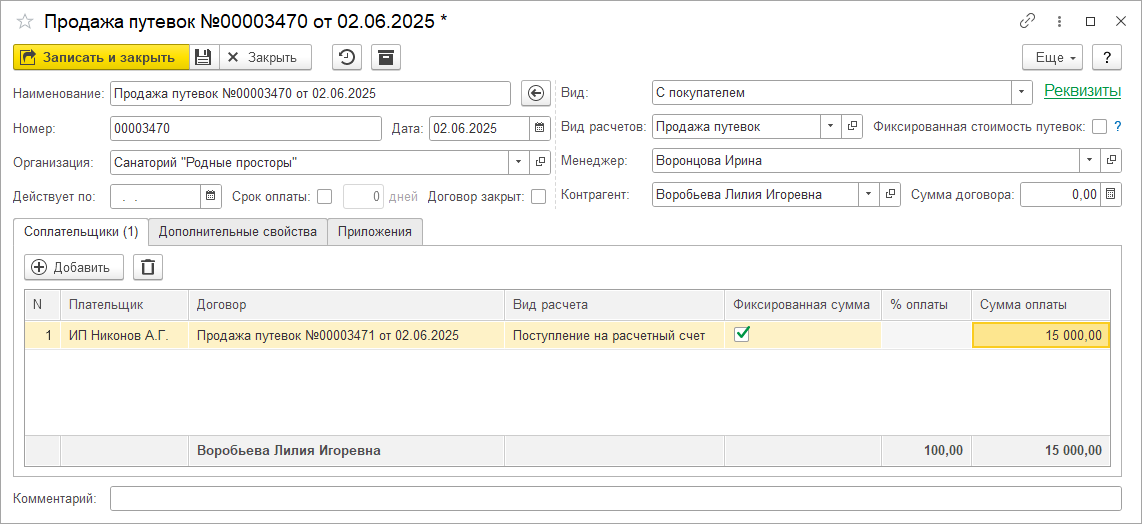
Task: Select cell ИП Никонов А.Г.
Action: click(125, 335)
